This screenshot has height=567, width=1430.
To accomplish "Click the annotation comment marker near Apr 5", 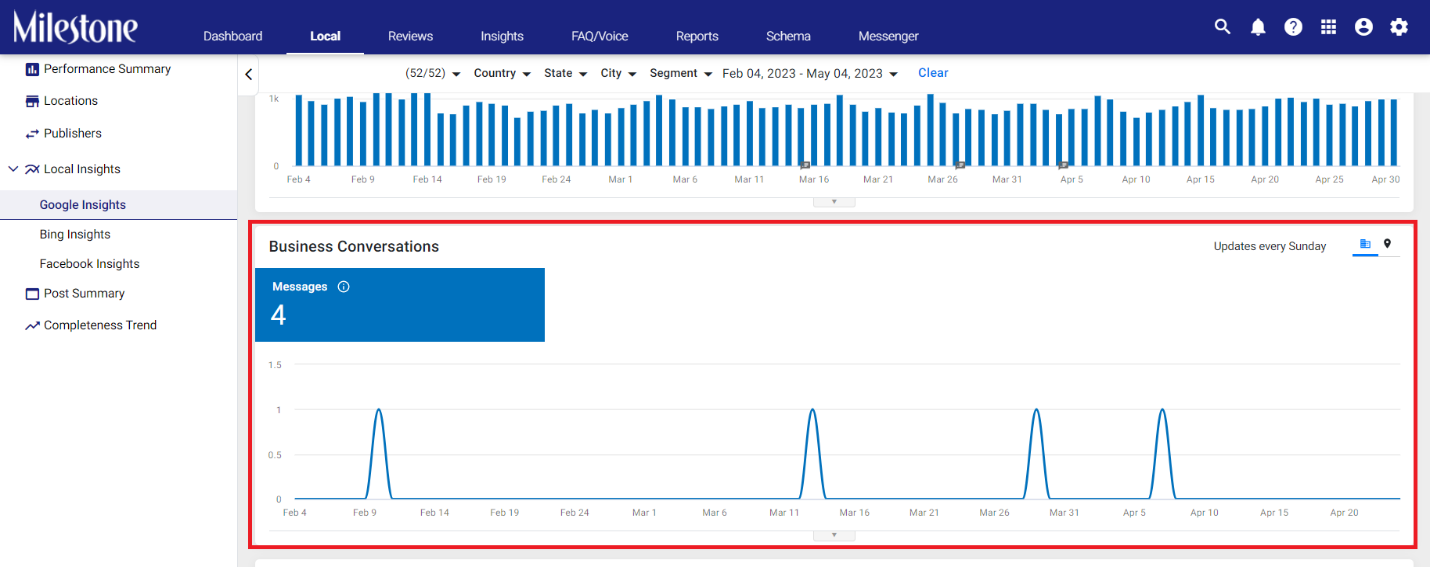I will point(1064,165).
